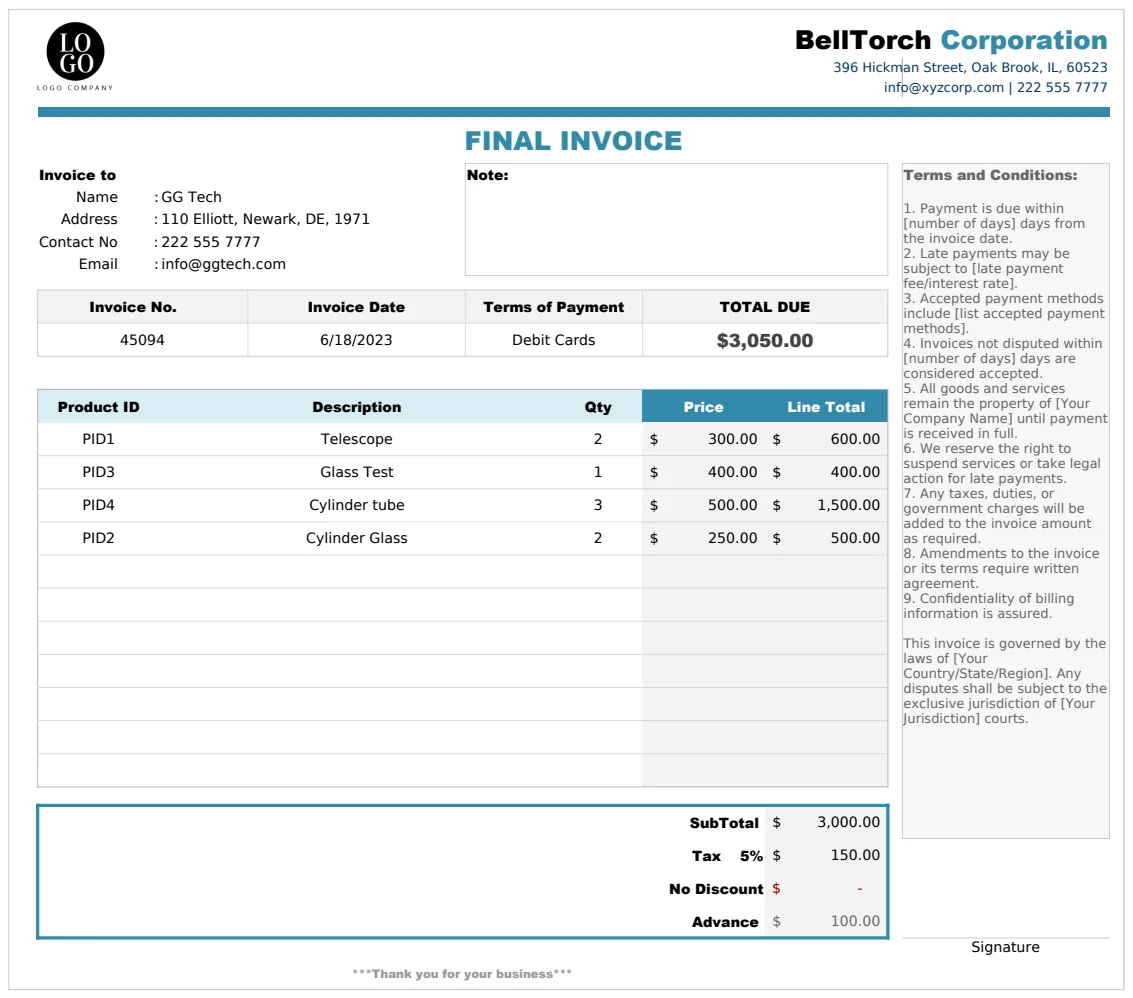This screenshot has height=998, width=1133.
Task: Click line total '1,500.00'
Action: pos(848,505)
